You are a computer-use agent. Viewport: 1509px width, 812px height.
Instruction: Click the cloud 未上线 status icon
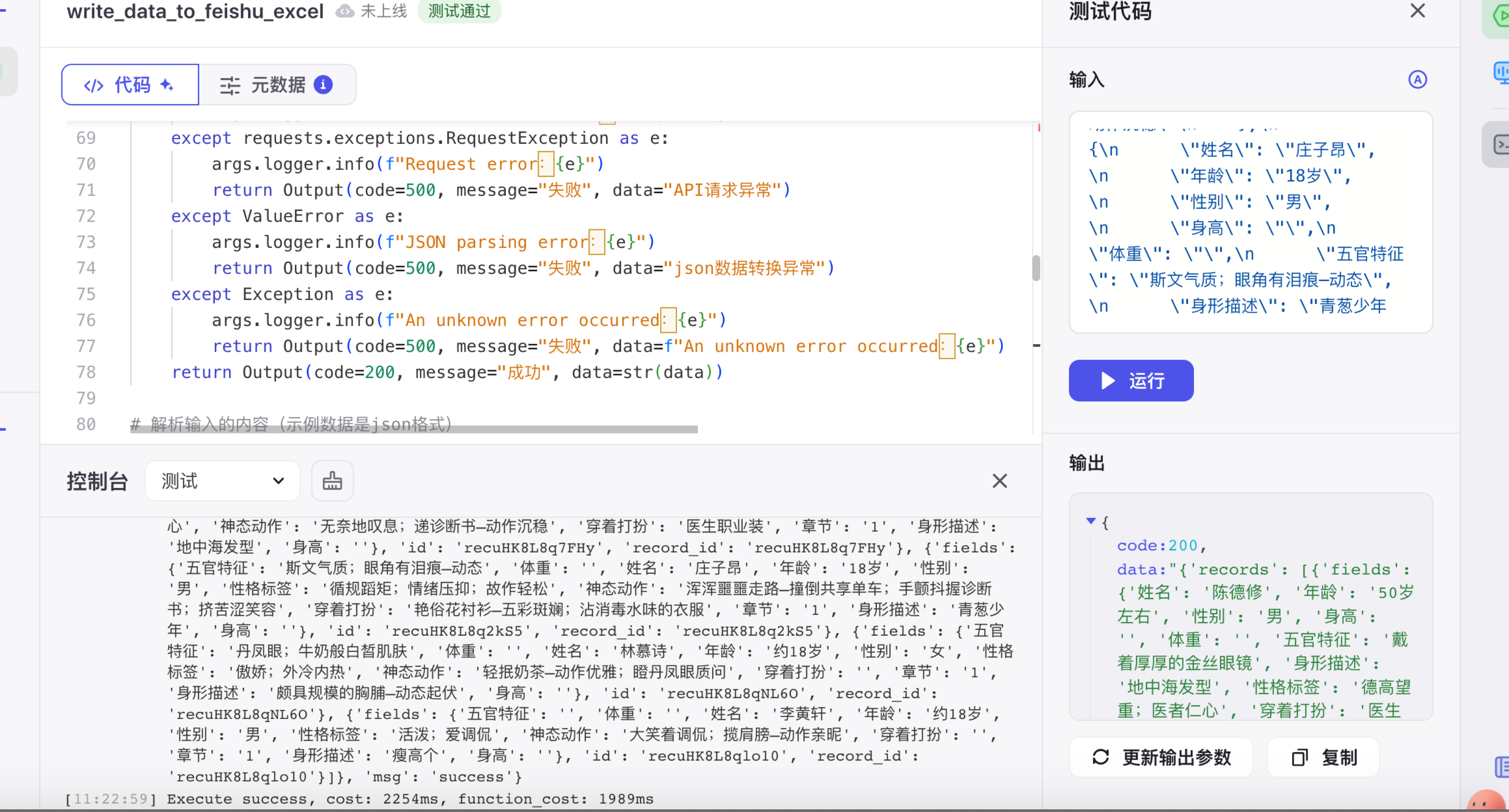[x=344, y=11]
